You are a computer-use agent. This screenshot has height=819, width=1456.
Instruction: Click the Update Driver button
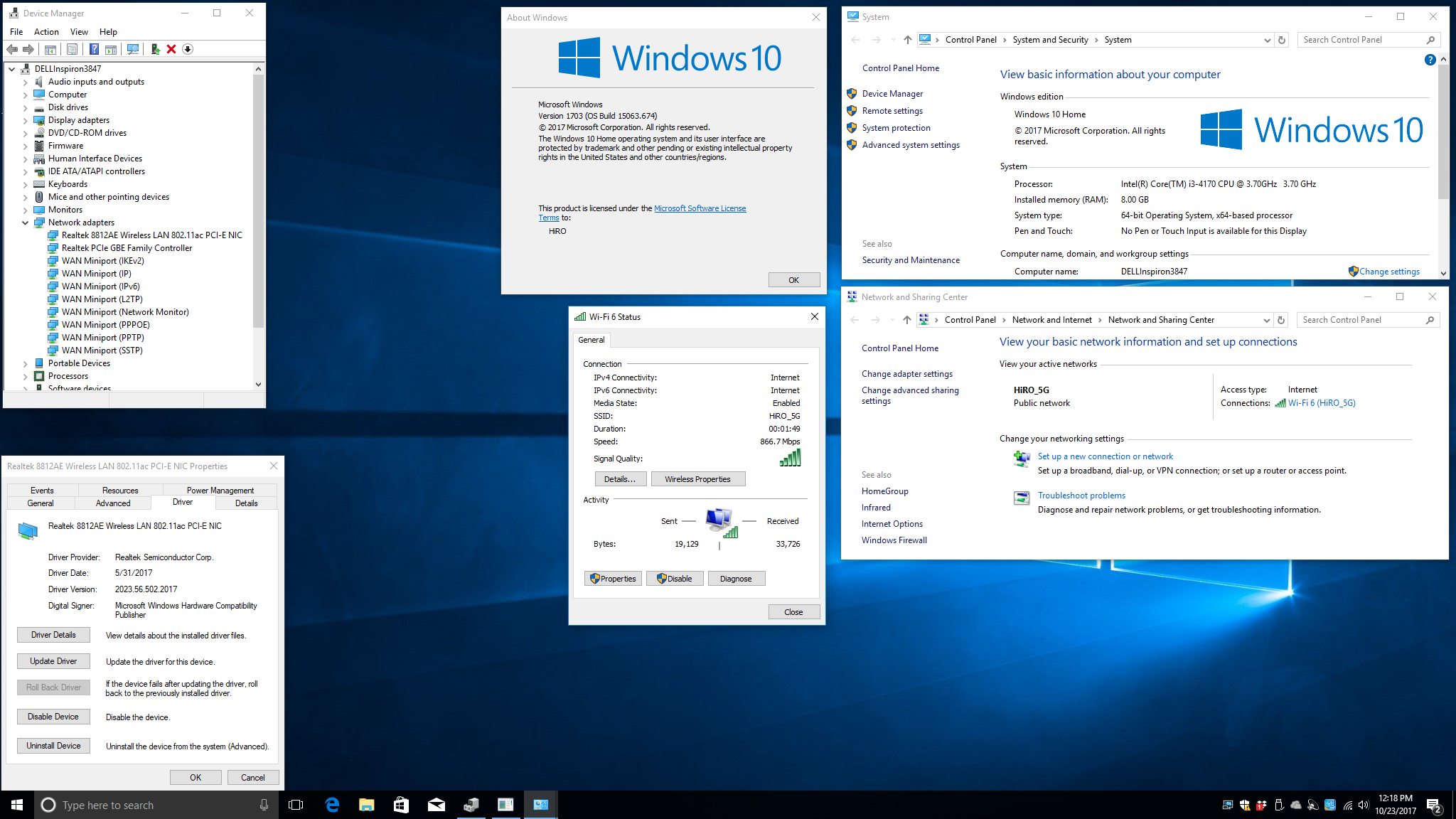53,661
